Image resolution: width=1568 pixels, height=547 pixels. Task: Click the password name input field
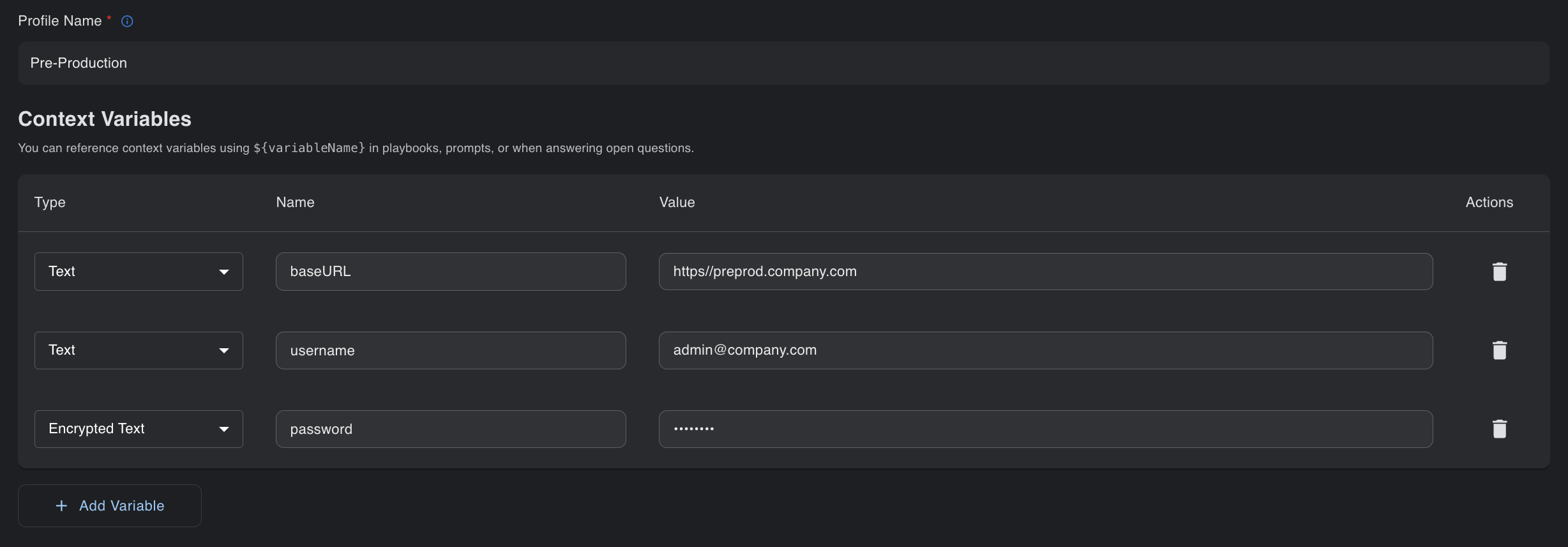pyautogui.click(x=450, y=429)
